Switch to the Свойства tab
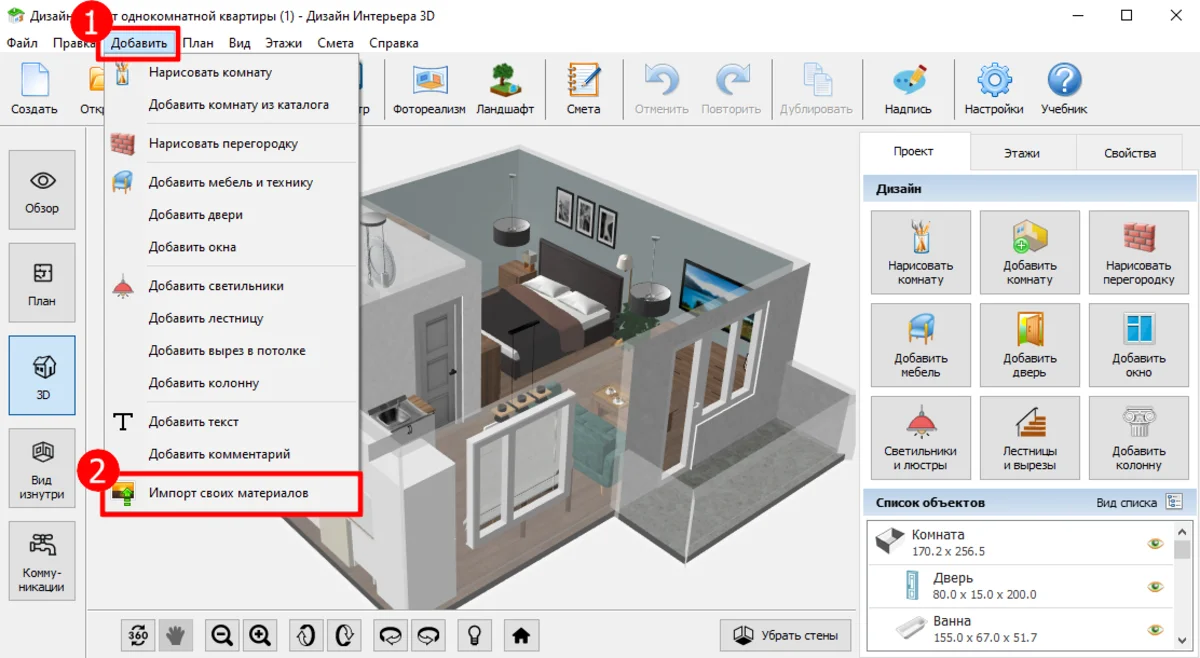The height and width of the screenshot is (658, 1200). [1129, 153]
